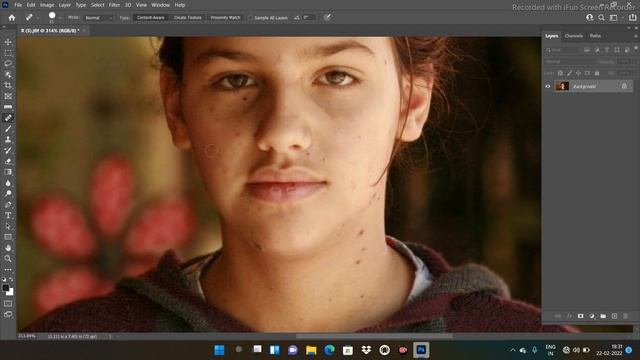Image resolution: width=640 pixels, height=360 pixels.
Task: Select the Clone Stamp tool
Action: click(8, 140)
